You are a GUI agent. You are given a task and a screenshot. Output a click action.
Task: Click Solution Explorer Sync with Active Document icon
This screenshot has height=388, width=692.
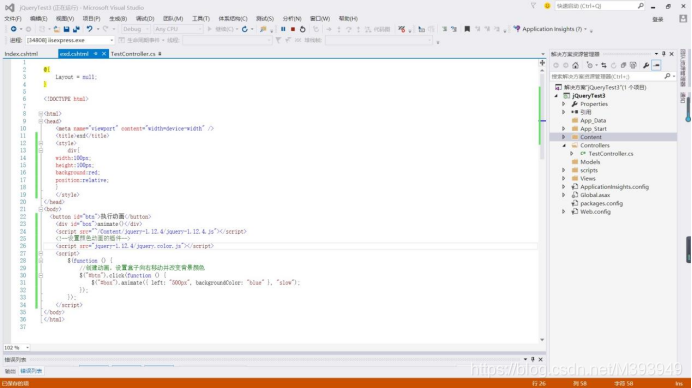coord(603,65)
